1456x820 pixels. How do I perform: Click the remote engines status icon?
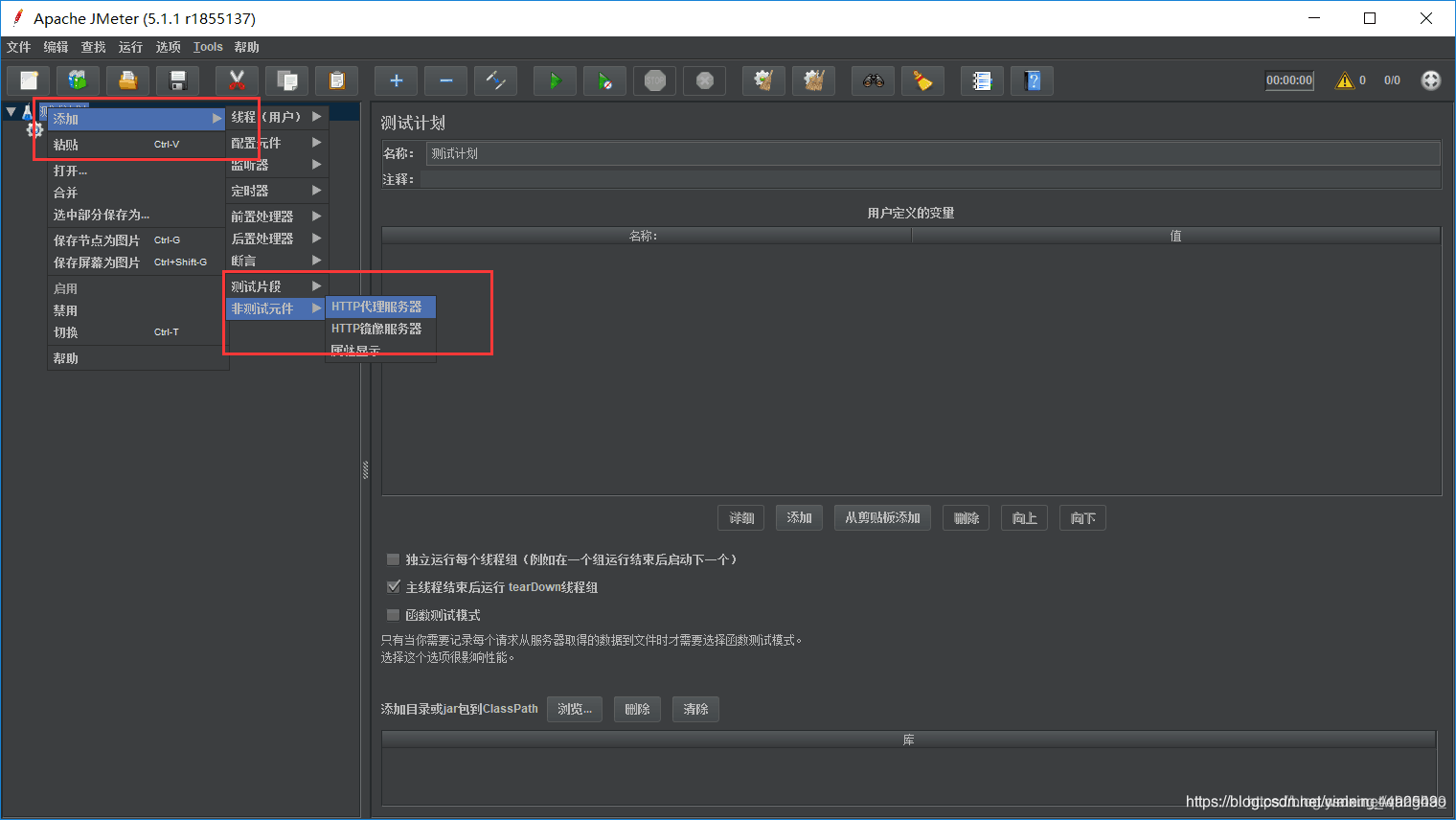tap(1431, 80)
